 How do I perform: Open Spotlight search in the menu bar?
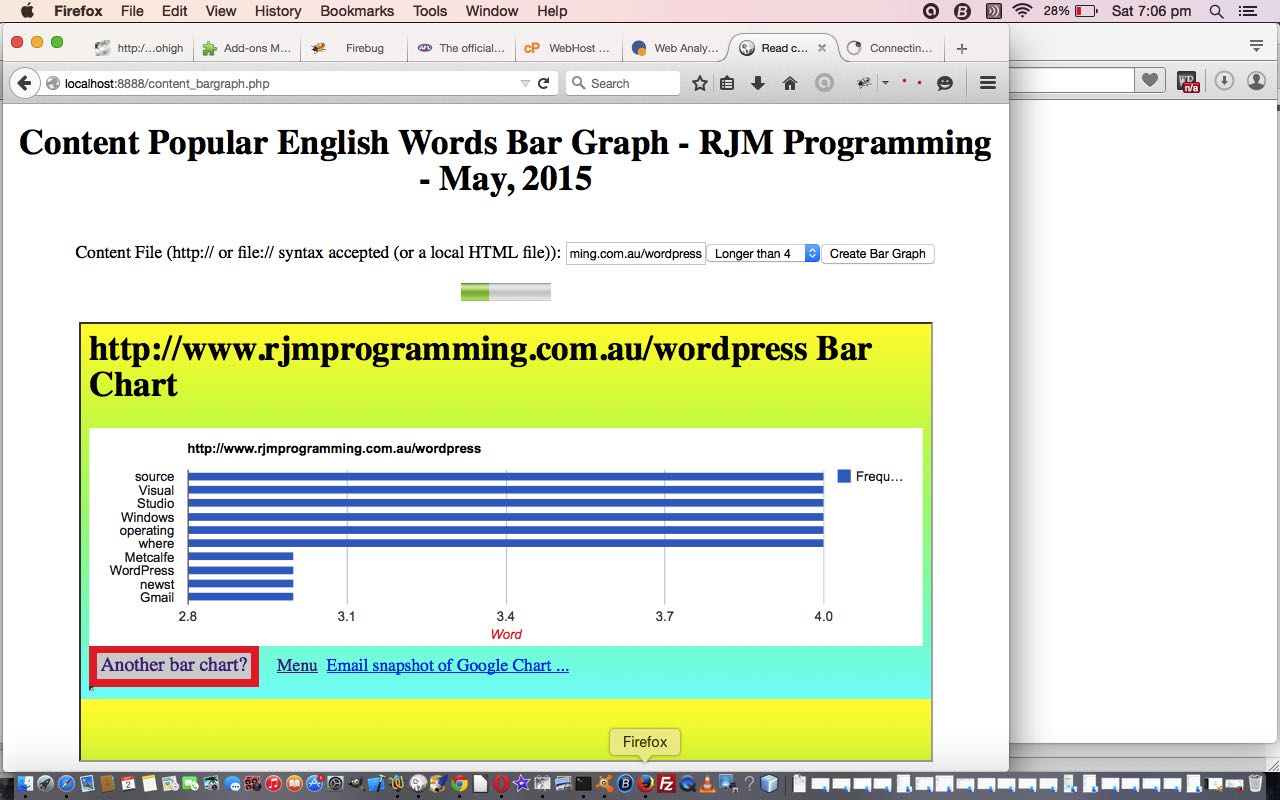pyautogui.click(x=1216, y=11)
